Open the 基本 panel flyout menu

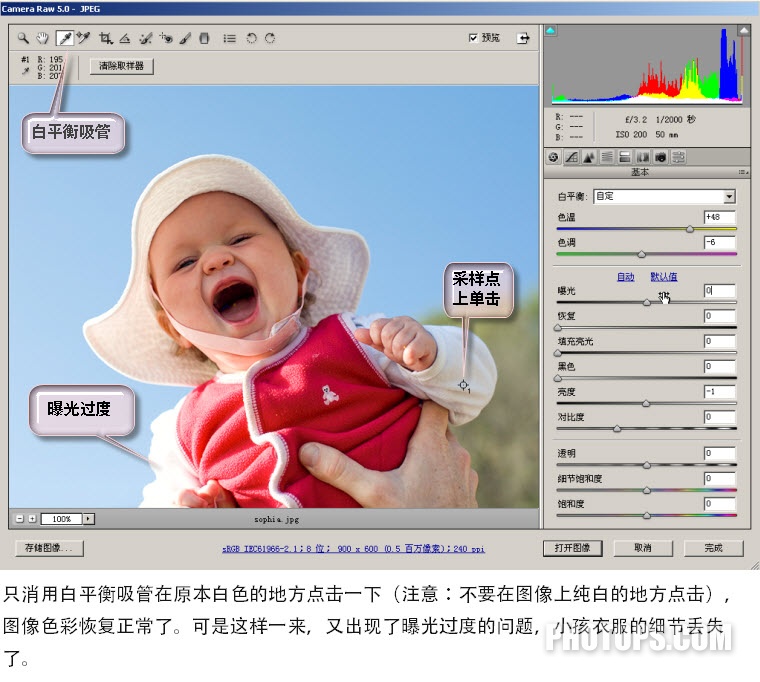pyautogui.click(x=743, y=172)
